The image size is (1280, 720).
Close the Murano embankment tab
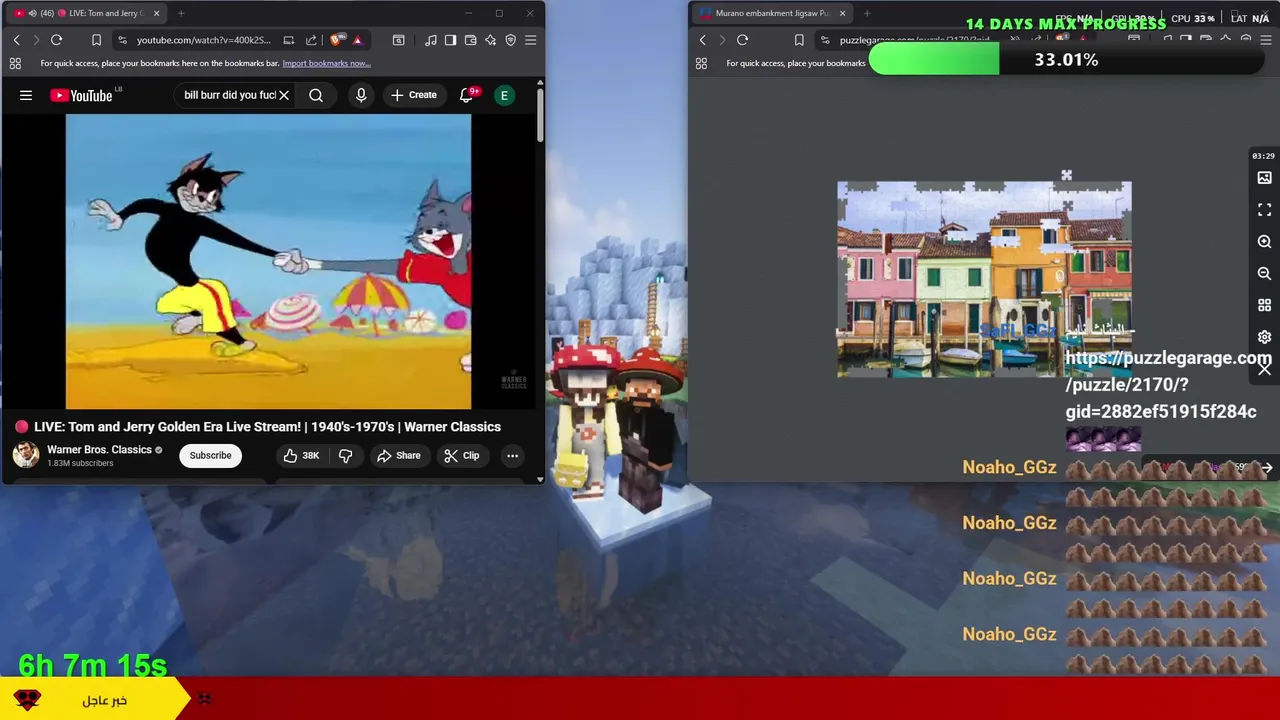pos(842,13)
